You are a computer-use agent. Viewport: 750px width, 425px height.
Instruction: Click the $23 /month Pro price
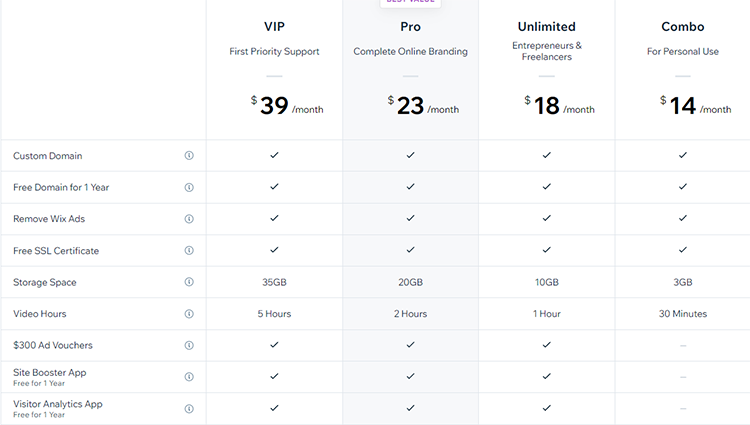tap(423, 105)
